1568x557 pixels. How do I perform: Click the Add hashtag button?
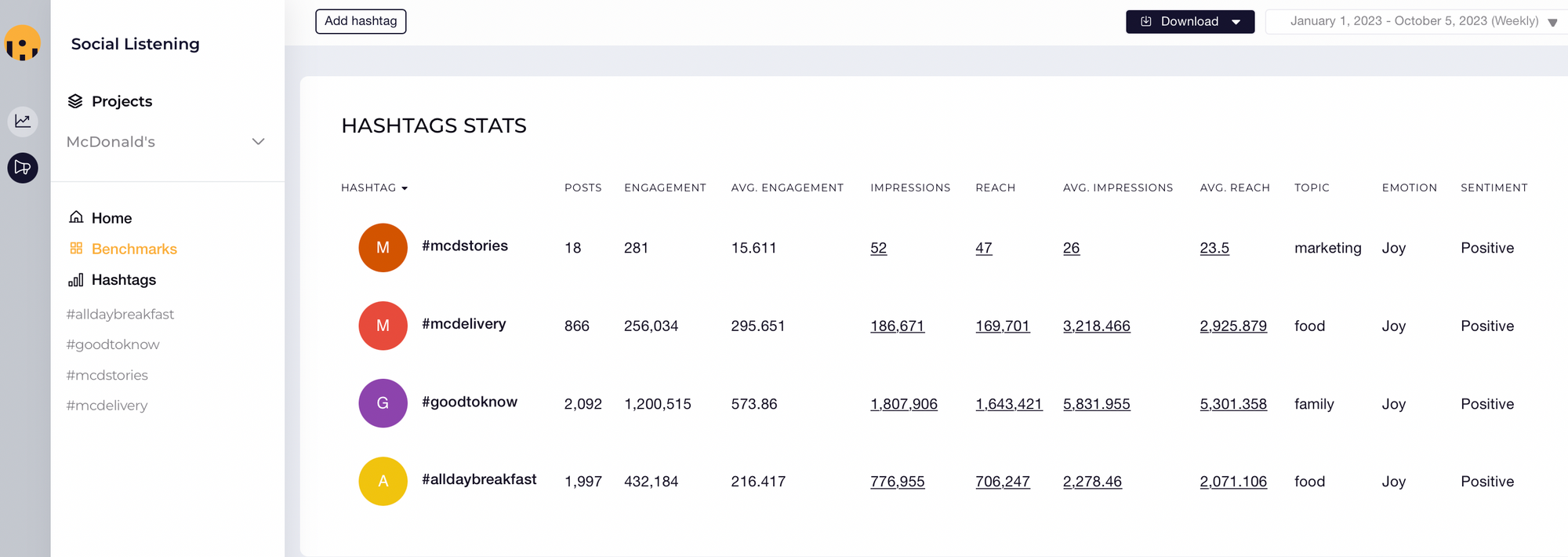click(361, 21)
